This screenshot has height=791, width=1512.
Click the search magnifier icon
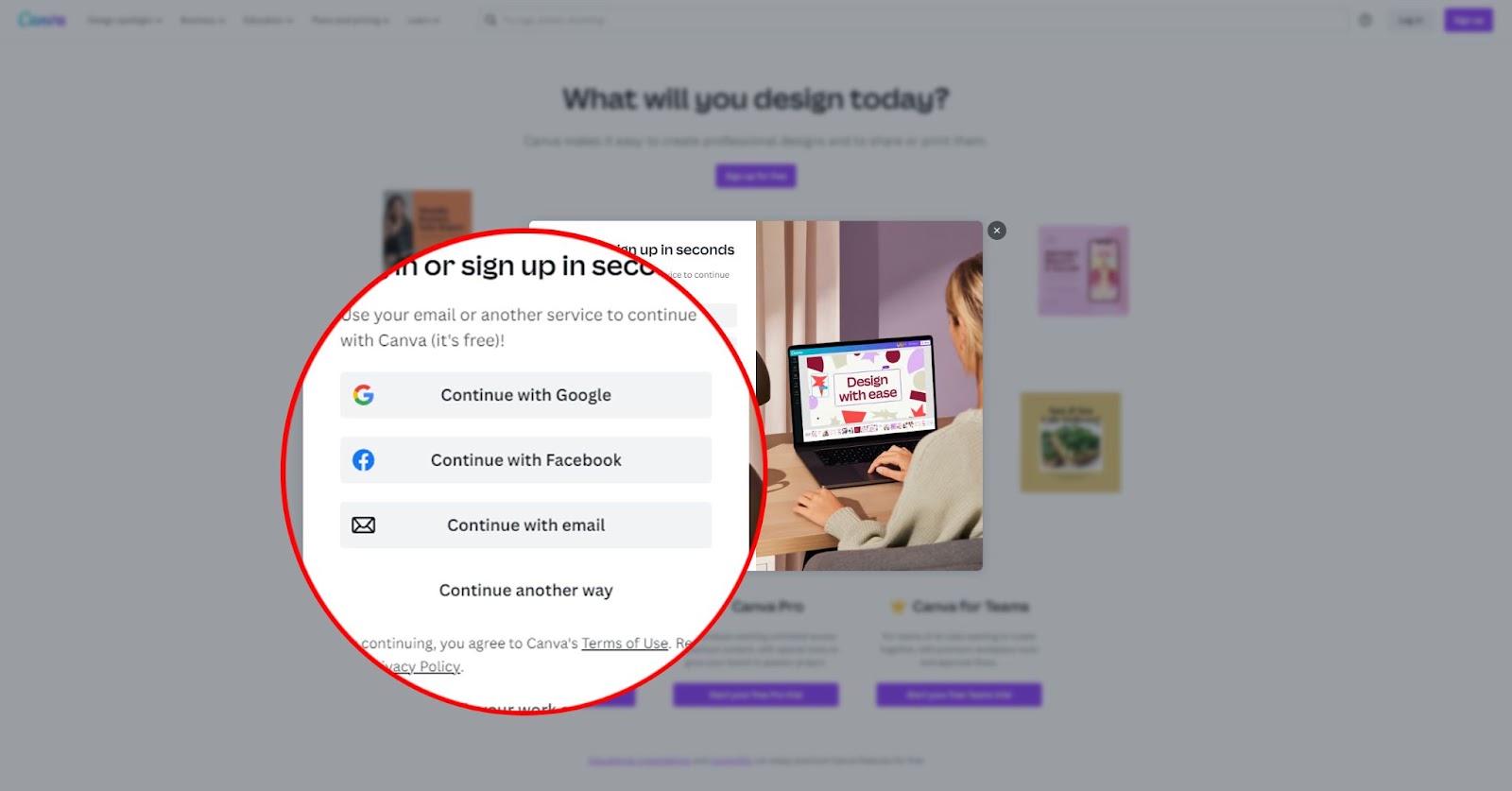point(490,20)
